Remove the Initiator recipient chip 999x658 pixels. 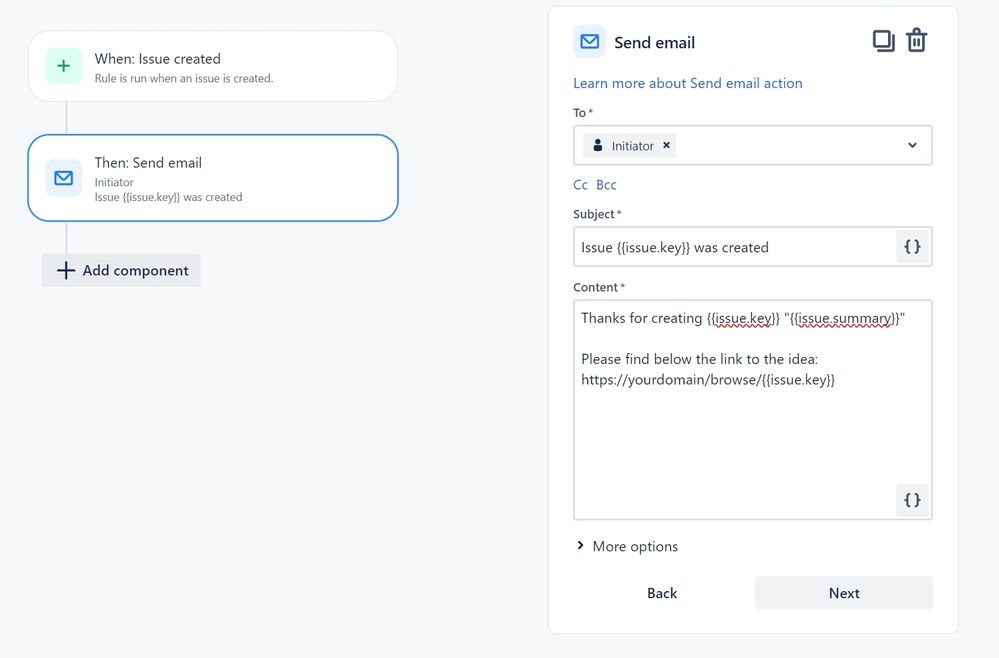pos(666,145)
